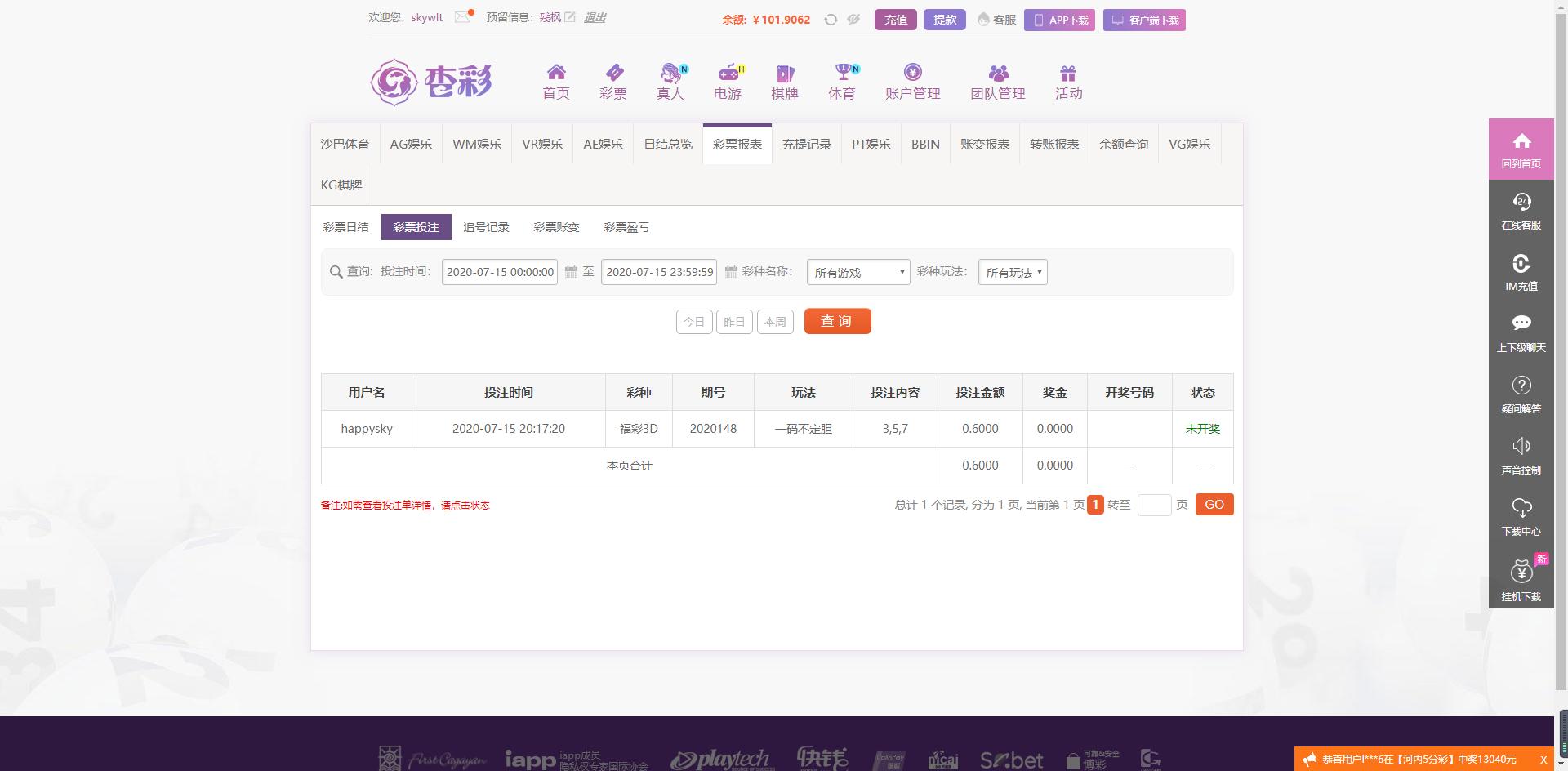Screen dimensions: 1568x771
Task: Close the winning notification banner
Action: (x=1543, y=760)
